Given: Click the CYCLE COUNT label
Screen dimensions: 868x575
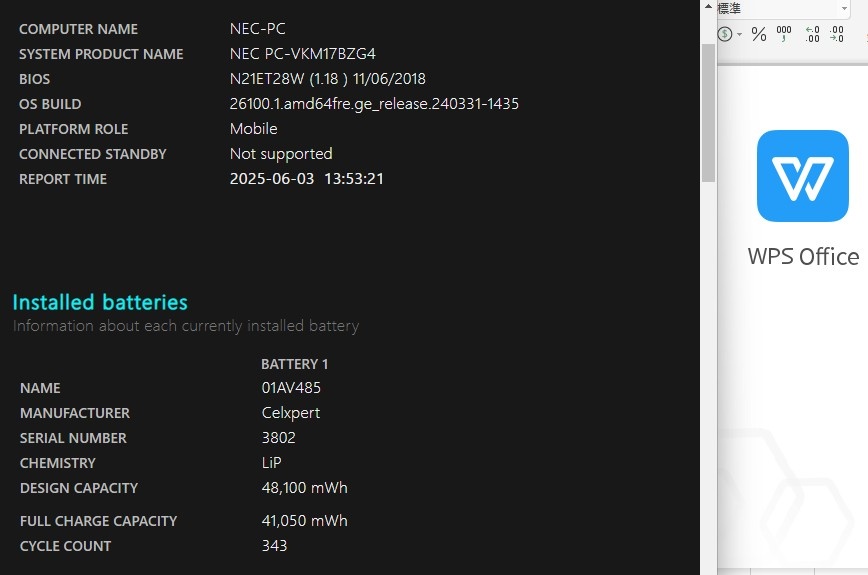Looking at the screenshot, I should coord(65,546).
